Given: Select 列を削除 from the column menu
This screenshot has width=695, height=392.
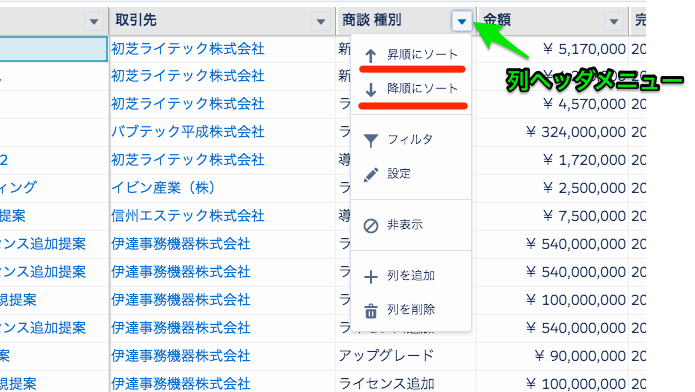Looking at the screenshot, I should (410, 310).
